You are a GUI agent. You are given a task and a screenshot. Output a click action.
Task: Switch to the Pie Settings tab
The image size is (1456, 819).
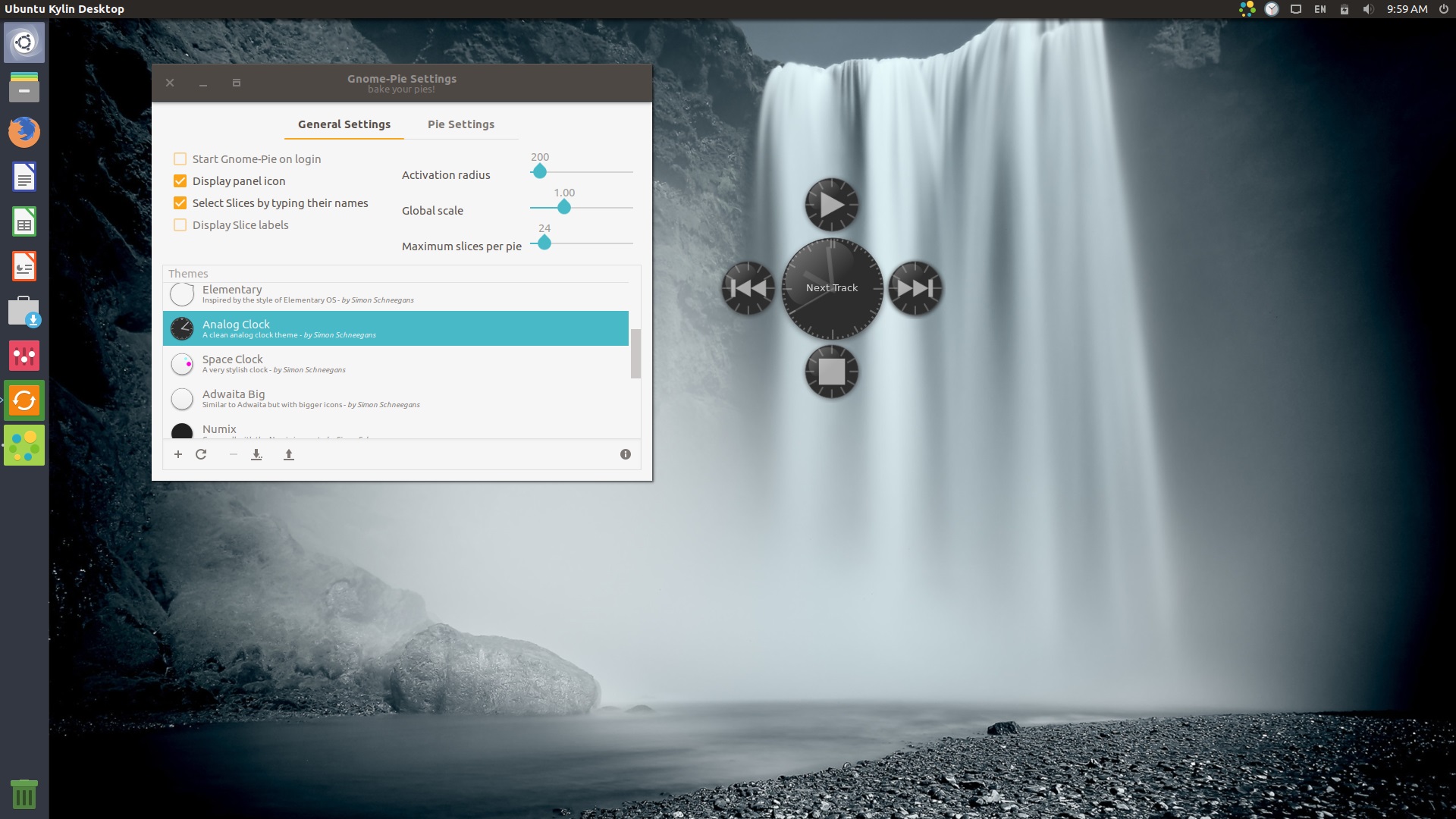(461, 124)
